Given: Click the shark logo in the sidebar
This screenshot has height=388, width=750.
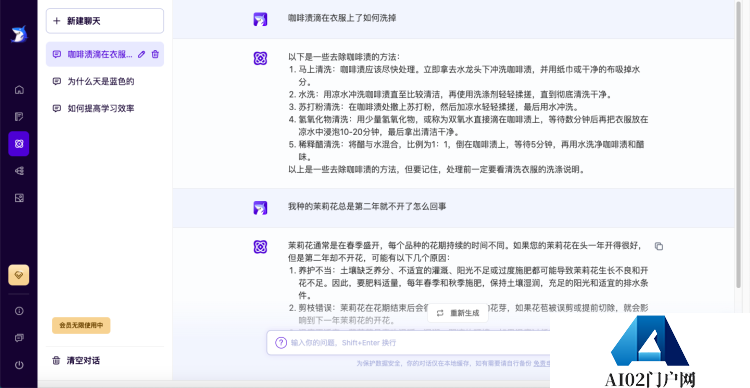Looking at the screenshot, I should (19, 34).
